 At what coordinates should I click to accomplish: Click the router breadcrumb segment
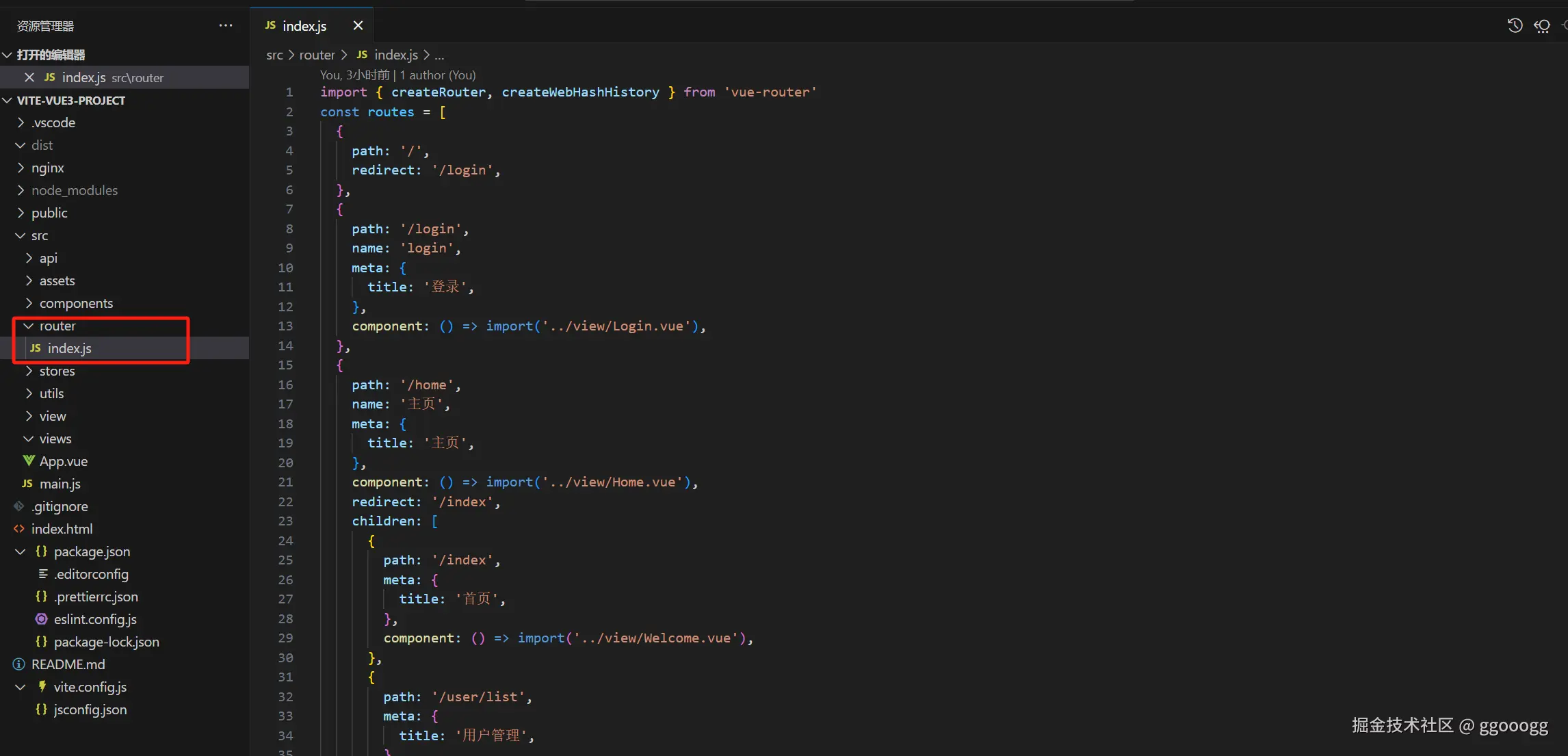pos(317,55)
